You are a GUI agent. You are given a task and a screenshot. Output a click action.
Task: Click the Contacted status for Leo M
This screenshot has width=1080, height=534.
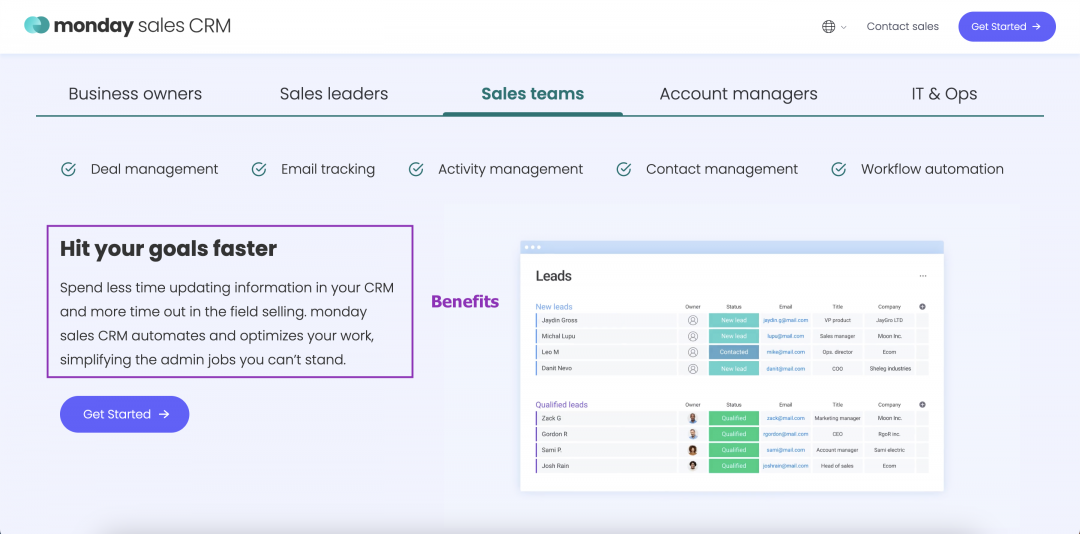[734, 352]
